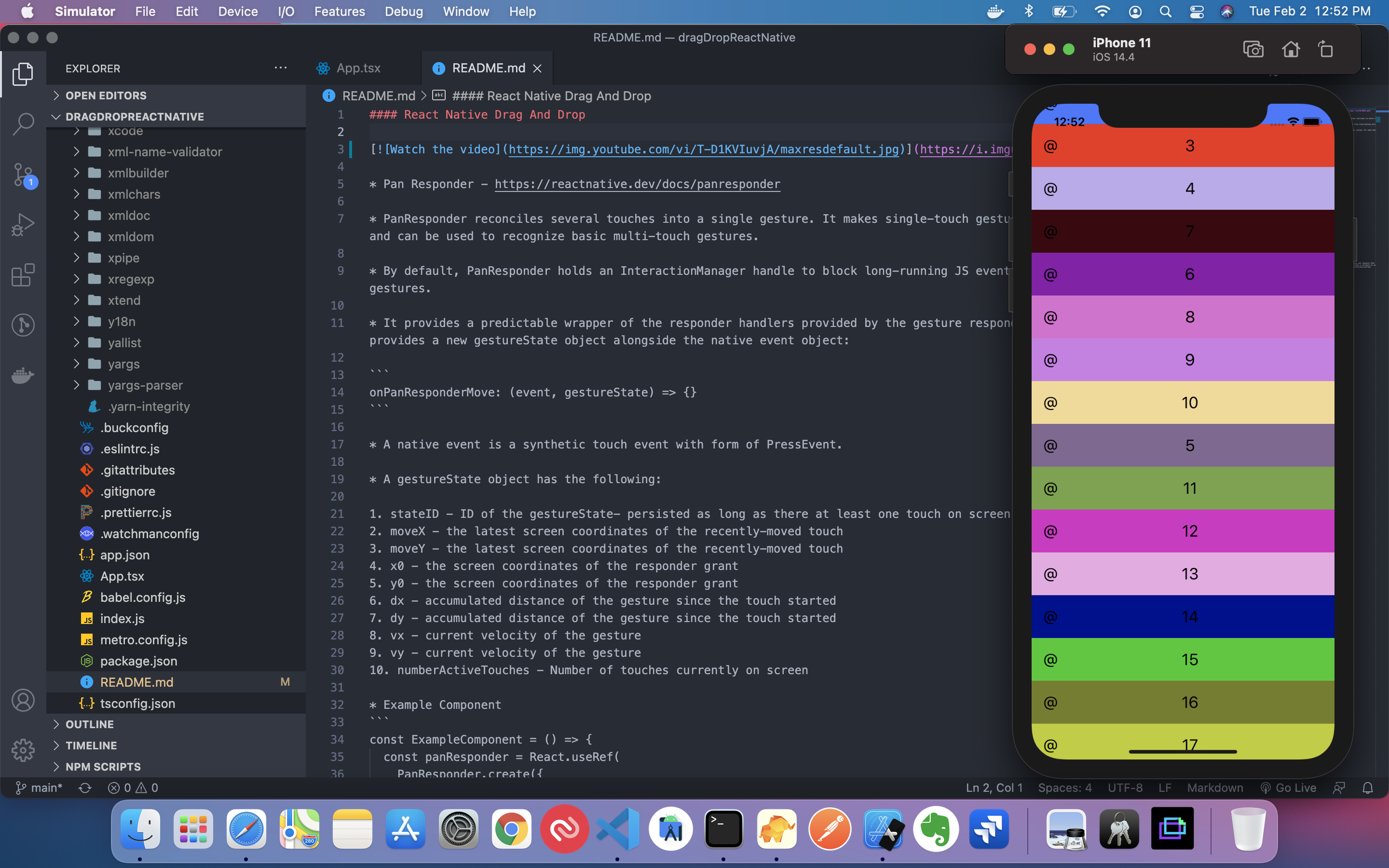Open Accounts icon in activity bar
The image size is (1389, 868).
click(x=23, y=700)
